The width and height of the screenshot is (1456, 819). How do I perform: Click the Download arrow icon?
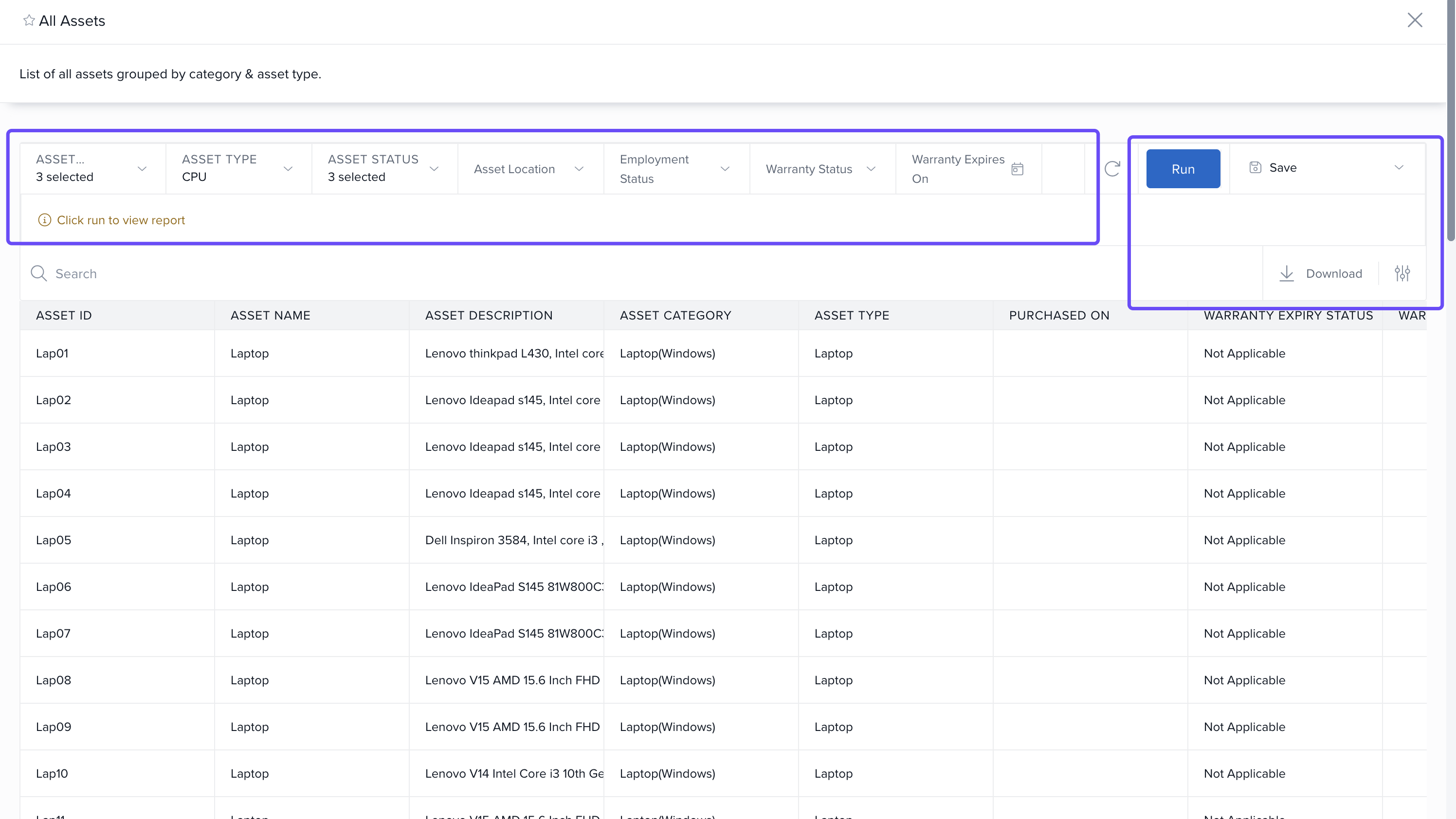[1287, 273]
